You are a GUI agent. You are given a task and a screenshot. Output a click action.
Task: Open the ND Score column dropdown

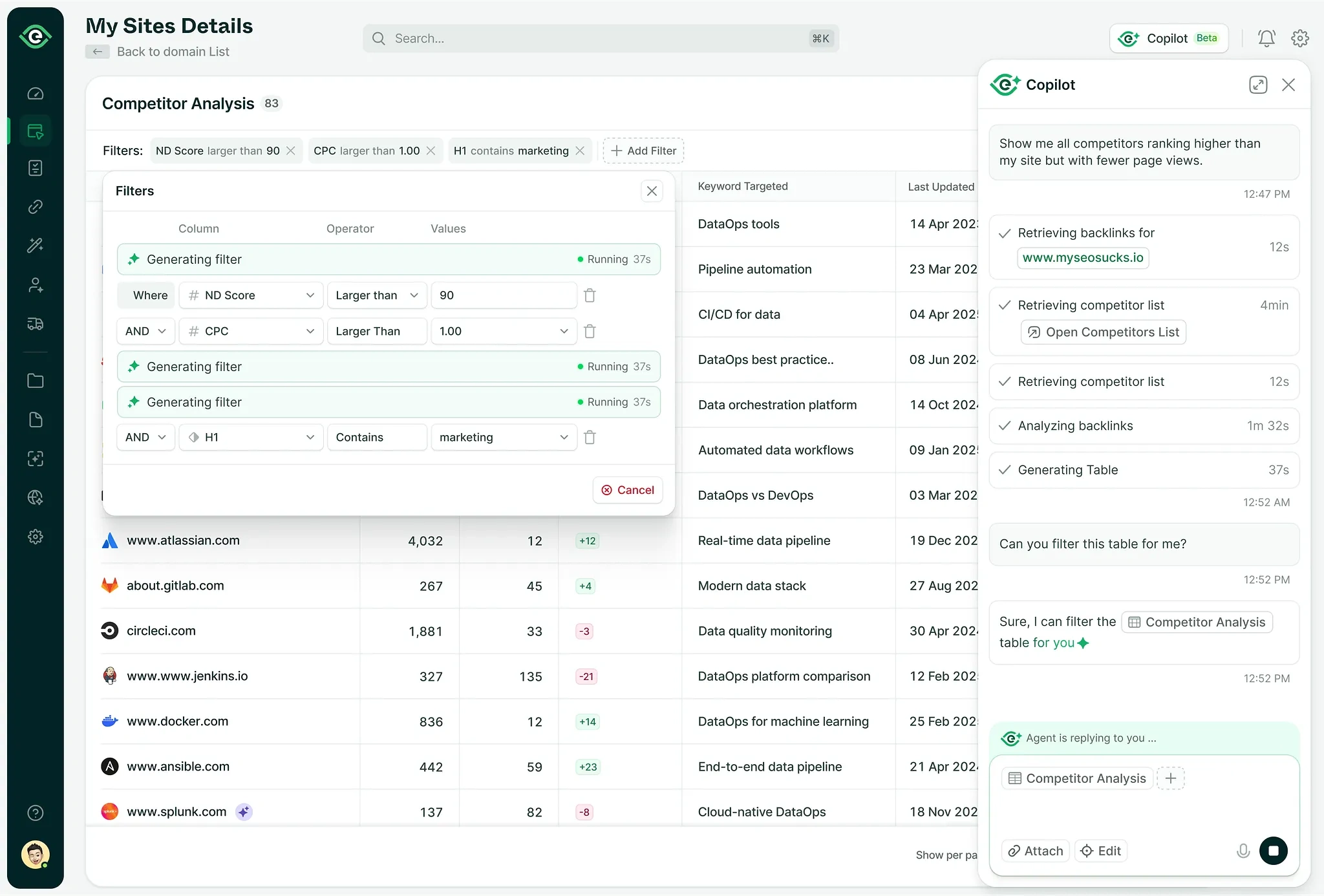point(251,295)
